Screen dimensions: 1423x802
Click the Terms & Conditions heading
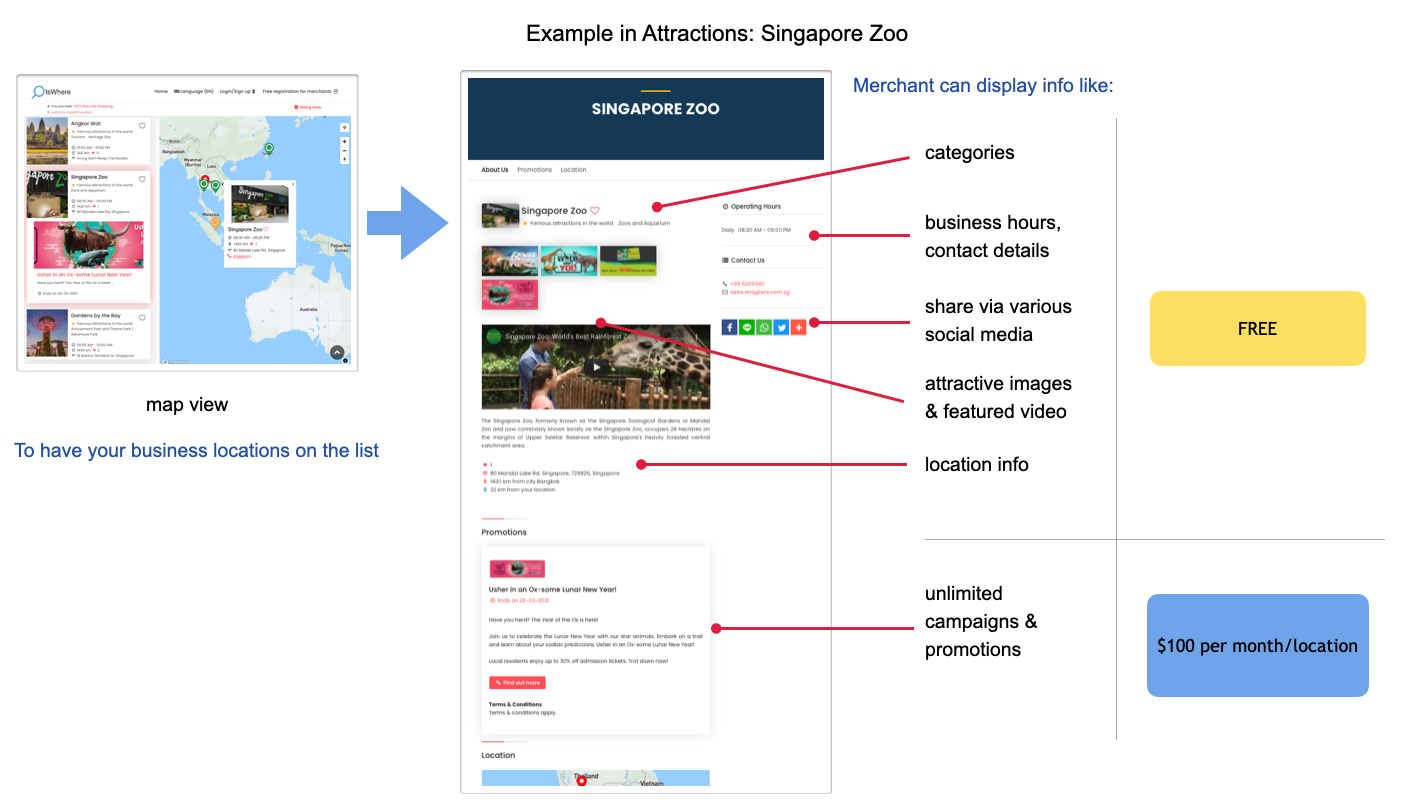click(515, 704)
